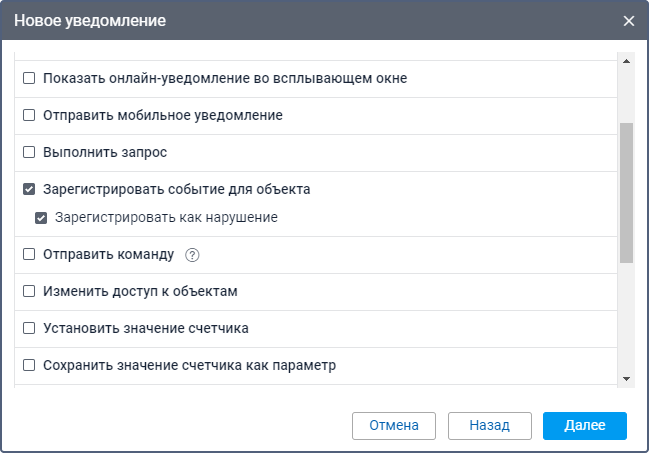Enable Показать онлайн-уведомление во всплывающем окне
The width and height of the screenshot is (649, 453).
click(x=29, y=78)
